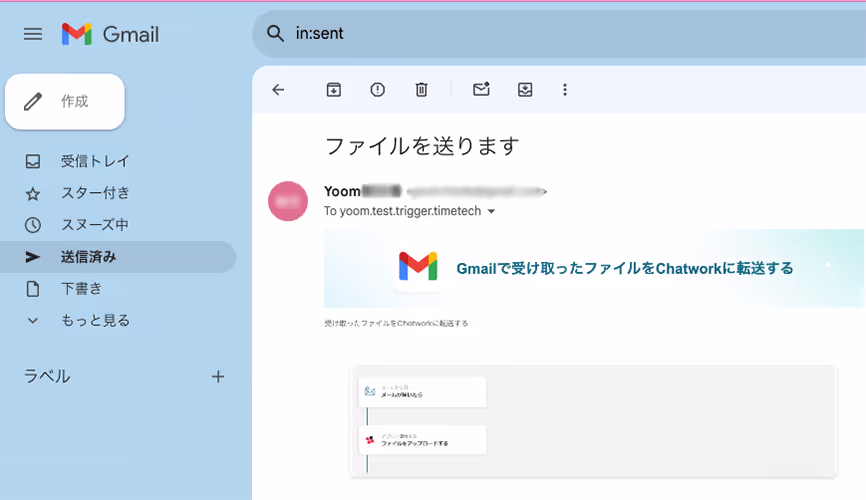Click the clock icon beside スヌーズ中
This screenshot has height=500, width=866.
point(33,225)
